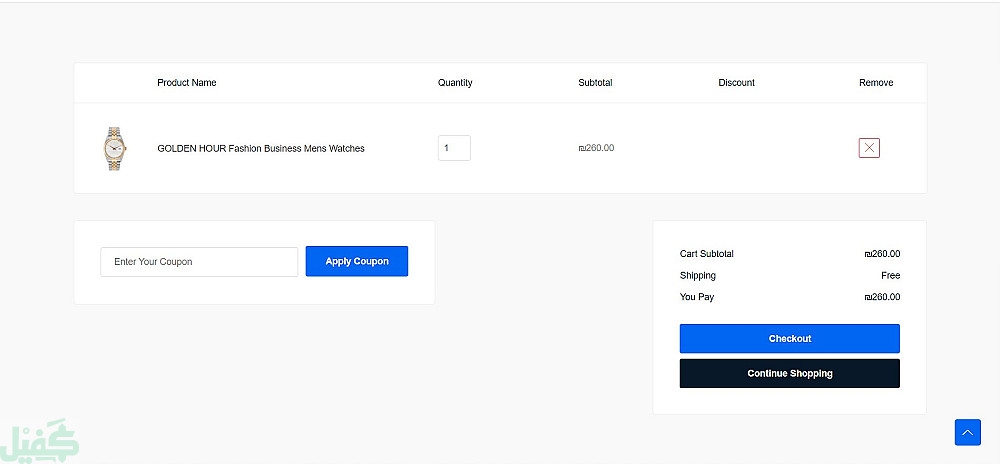This screenshot has height=464, width=1000.
Task: Click the Continue Shopping button
Action: tap(789, 374)
